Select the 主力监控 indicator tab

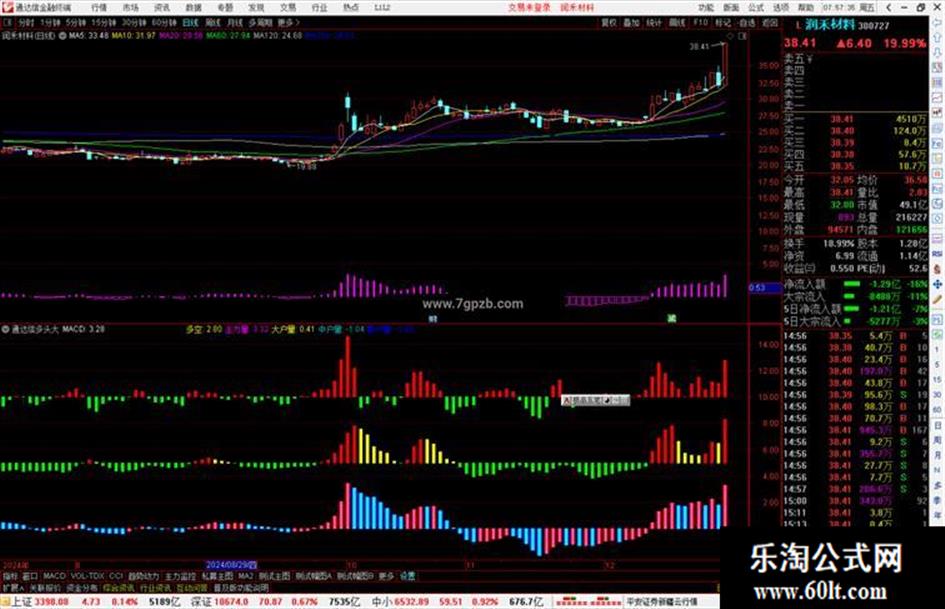coord(180,576)
